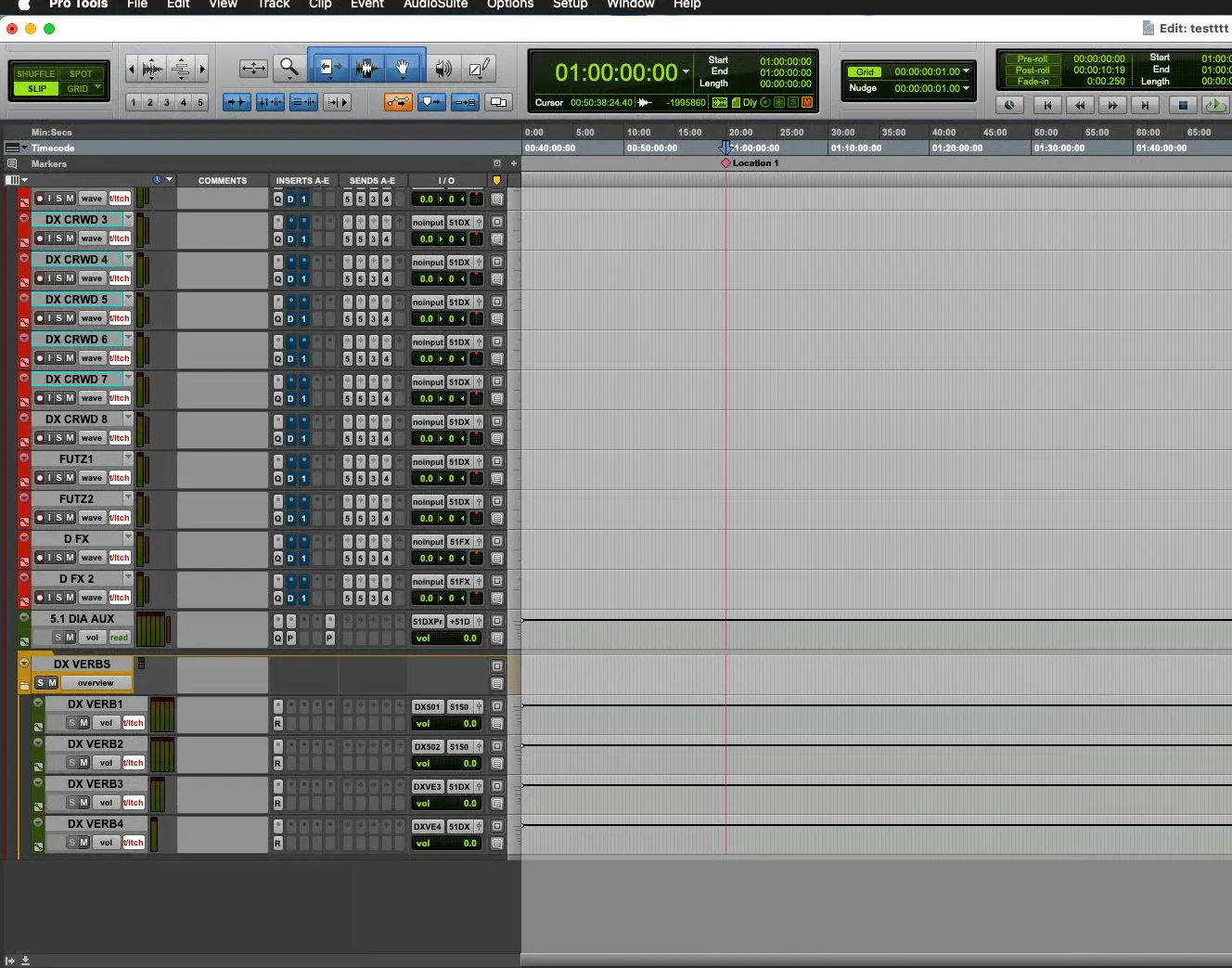Image resolution: width=1232 pixels, height=968 pixels.
Task: Click the Online sync clock icon
Action: 1009,105
